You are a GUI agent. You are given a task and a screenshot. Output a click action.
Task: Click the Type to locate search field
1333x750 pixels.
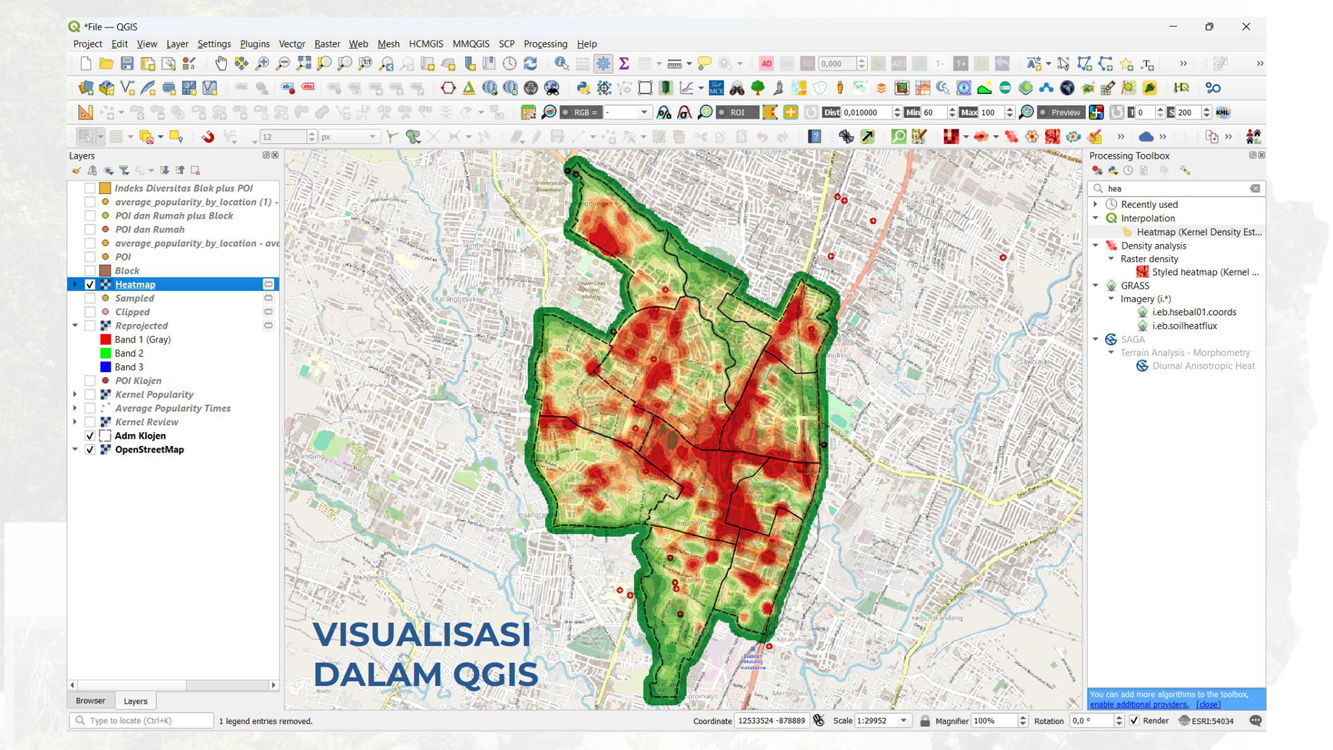click(x=140, y=719)
